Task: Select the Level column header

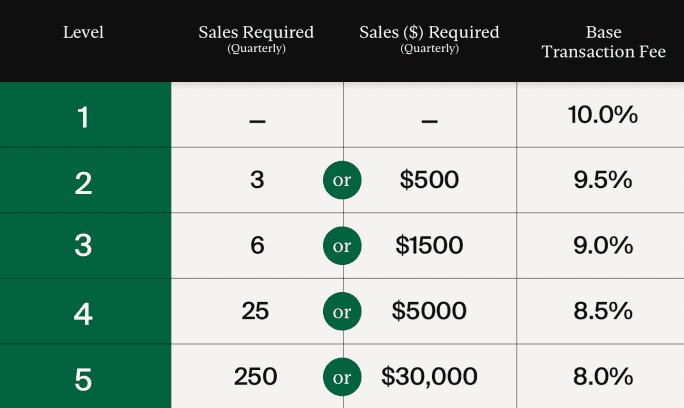Action: (83, 32)
